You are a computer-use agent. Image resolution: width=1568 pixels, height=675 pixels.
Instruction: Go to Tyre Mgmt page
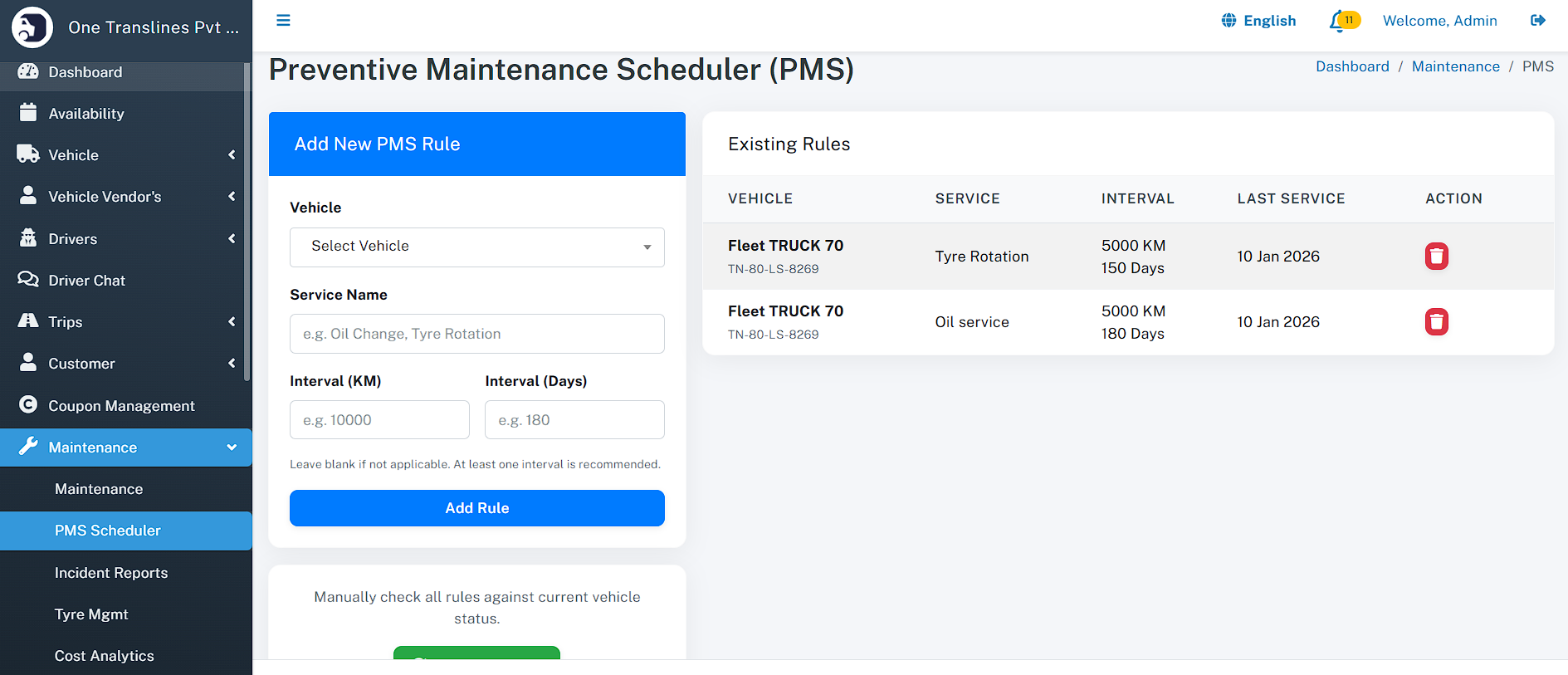pyautogui.click(x=91, y=614)
